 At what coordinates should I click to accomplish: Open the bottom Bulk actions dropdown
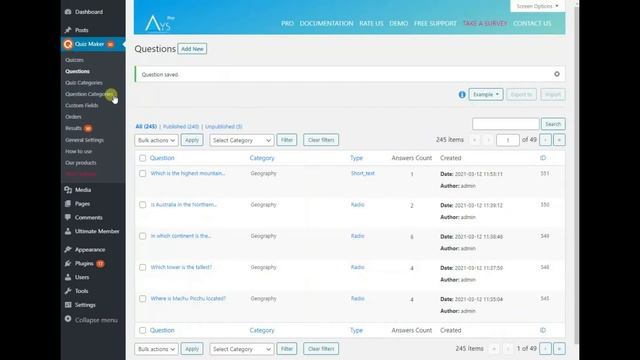pos(156,349)
